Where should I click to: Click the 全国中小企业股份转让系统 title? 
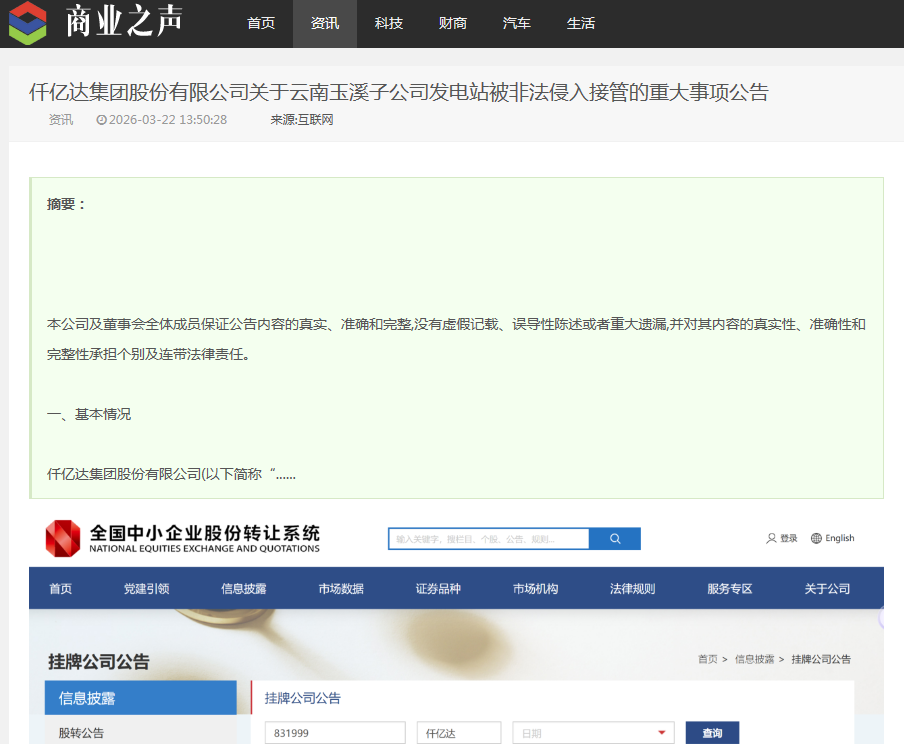click(x=205, y=533)
